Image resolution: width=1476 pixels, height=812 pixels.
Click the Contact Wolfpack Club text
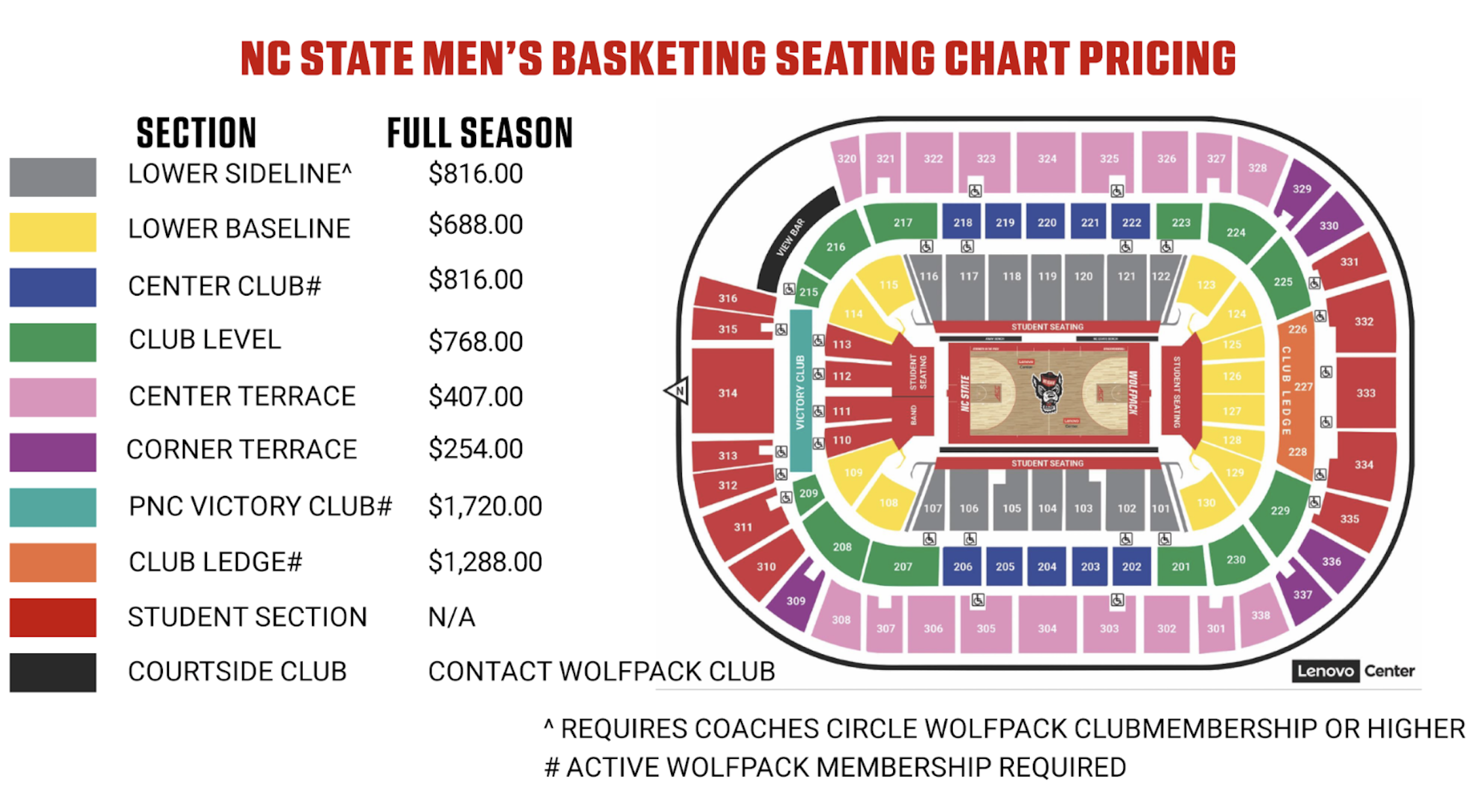click(x=601, y=671)
